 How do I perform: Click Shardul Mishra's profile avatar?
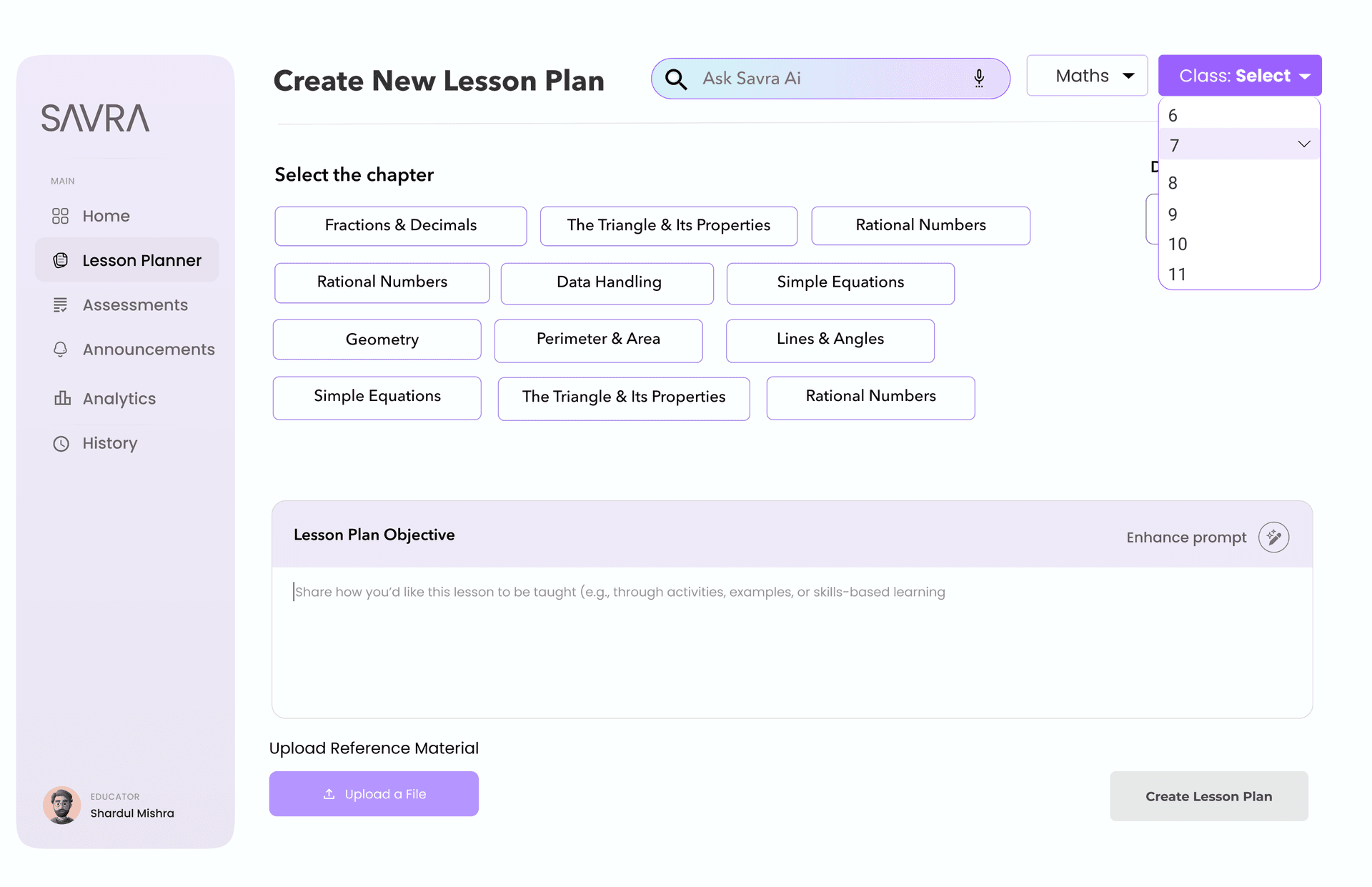click(61, 805)
